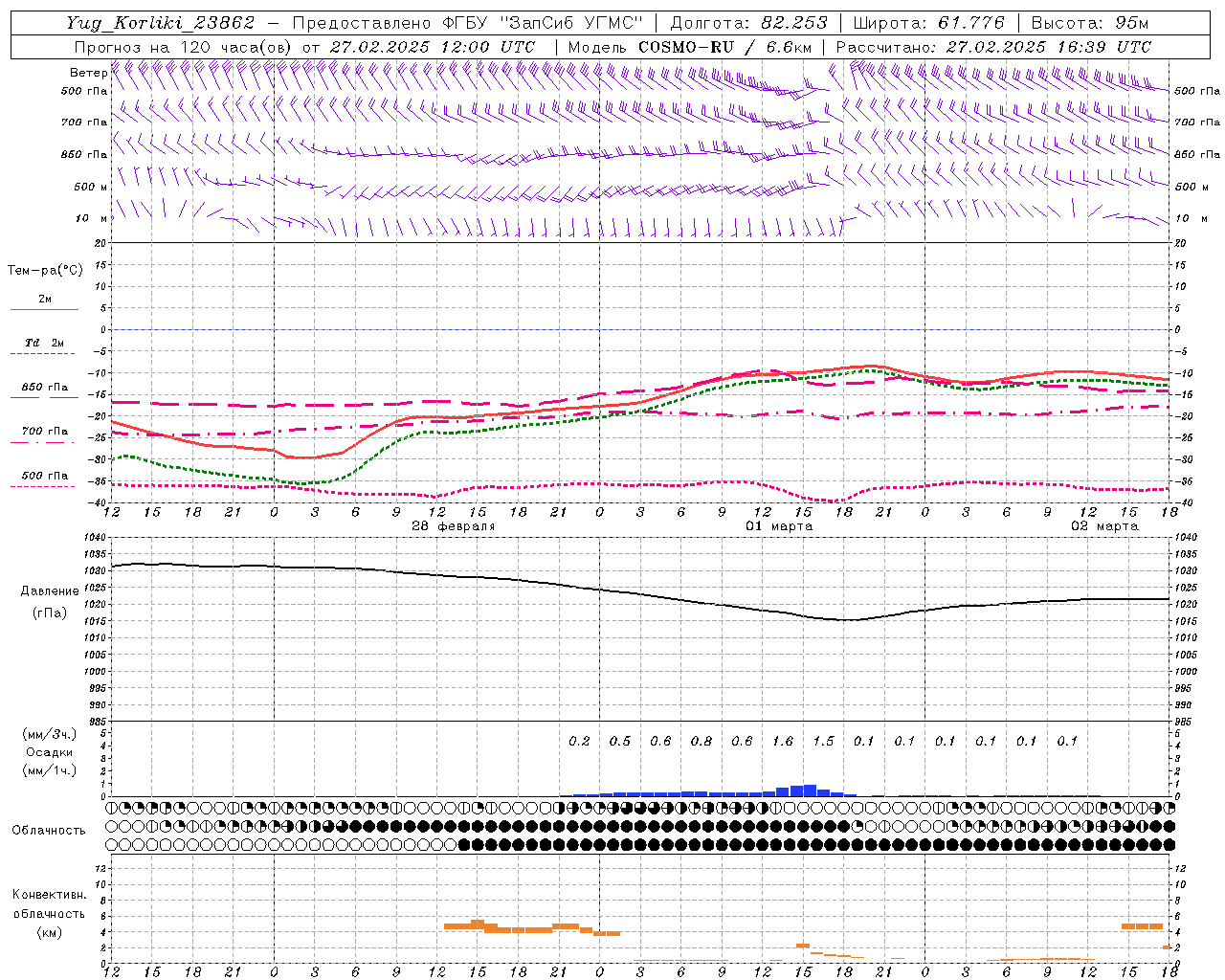Screen dimensions: 1225x980
Task: Click the (мм/3ч.) unit label
Action: click(49, 734)
